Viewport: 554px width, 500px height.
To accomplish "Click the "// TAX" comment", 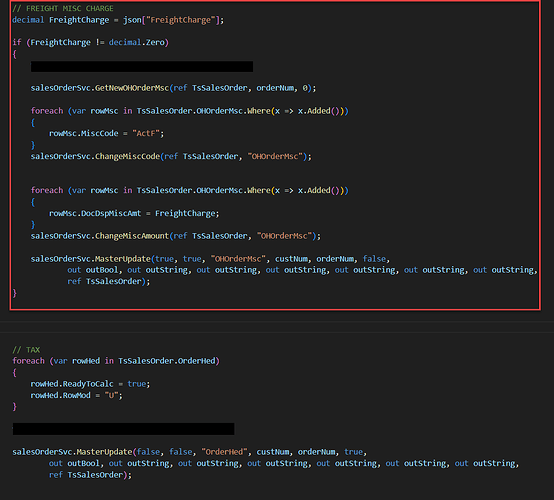I will click(x=26, y=350).
